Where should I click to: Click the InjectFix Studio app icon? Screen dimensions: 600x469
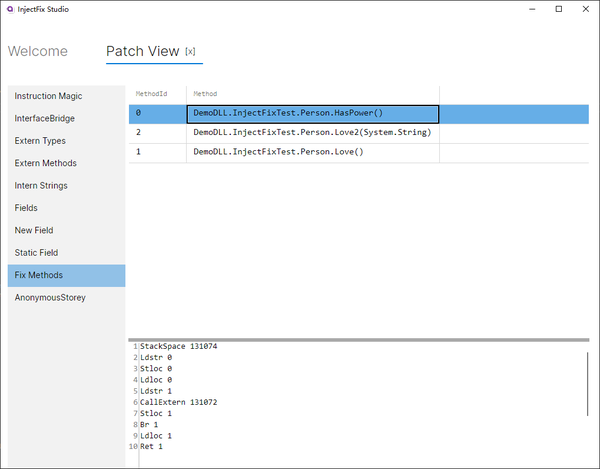[x=10, y=9]
